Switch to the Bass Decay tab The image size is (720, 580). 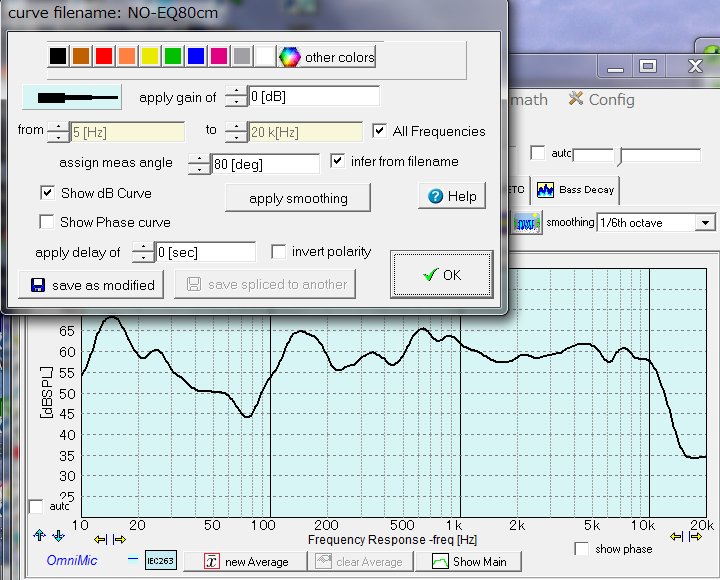tap(575, 189)
